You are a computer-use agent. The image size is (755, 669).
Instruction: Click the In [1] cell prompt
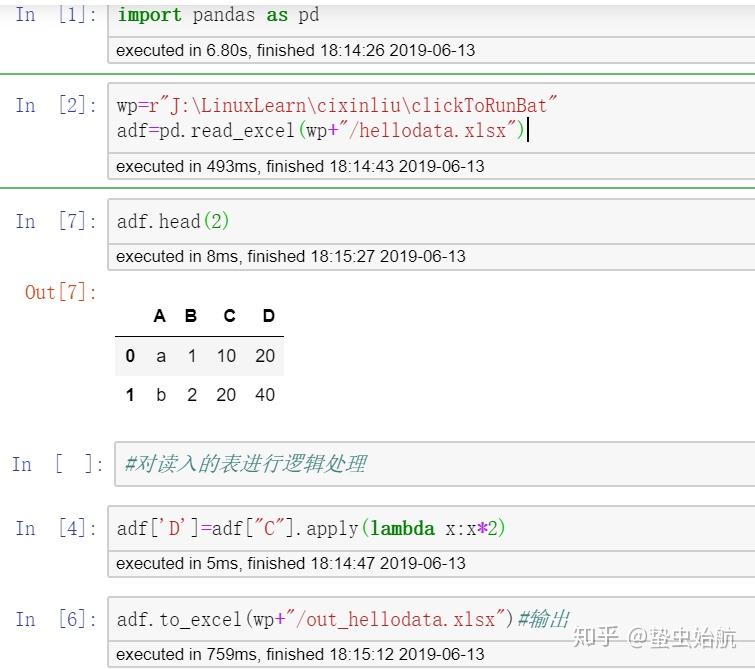52,16
